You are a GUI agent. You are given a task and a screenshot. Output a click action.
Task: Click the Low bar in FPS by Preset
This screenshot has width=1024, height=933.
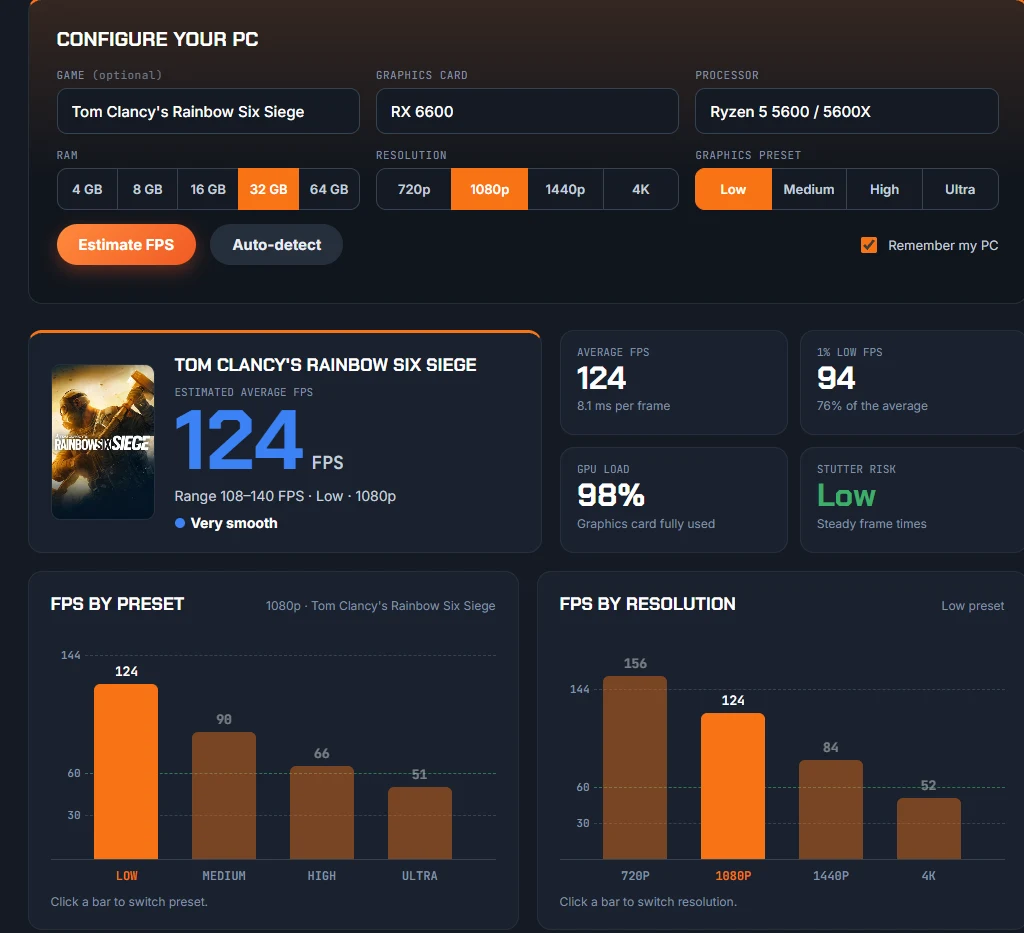(126, 771)
